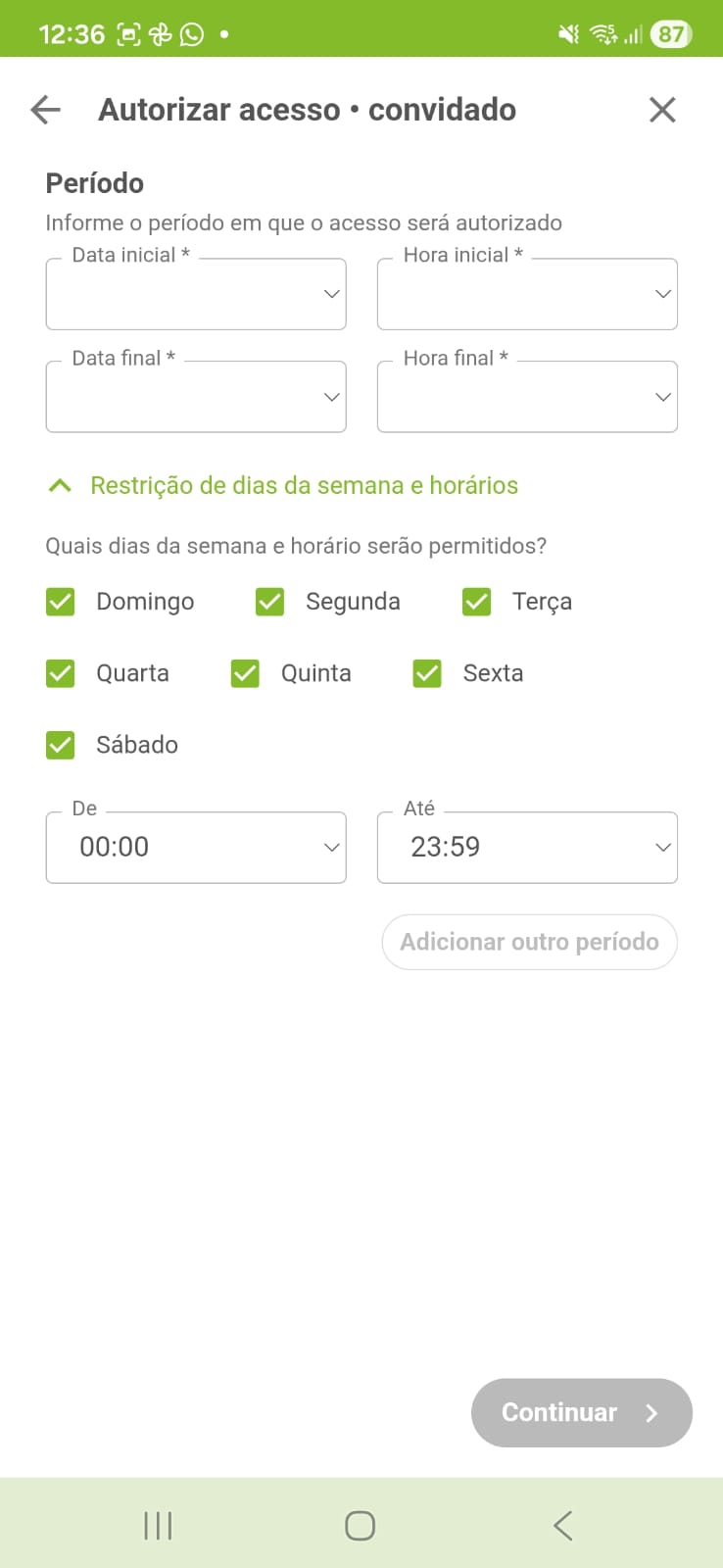Open the Até time dropdown 23:59
This screenshot has width=723, height=1568.
pos(527,848)
